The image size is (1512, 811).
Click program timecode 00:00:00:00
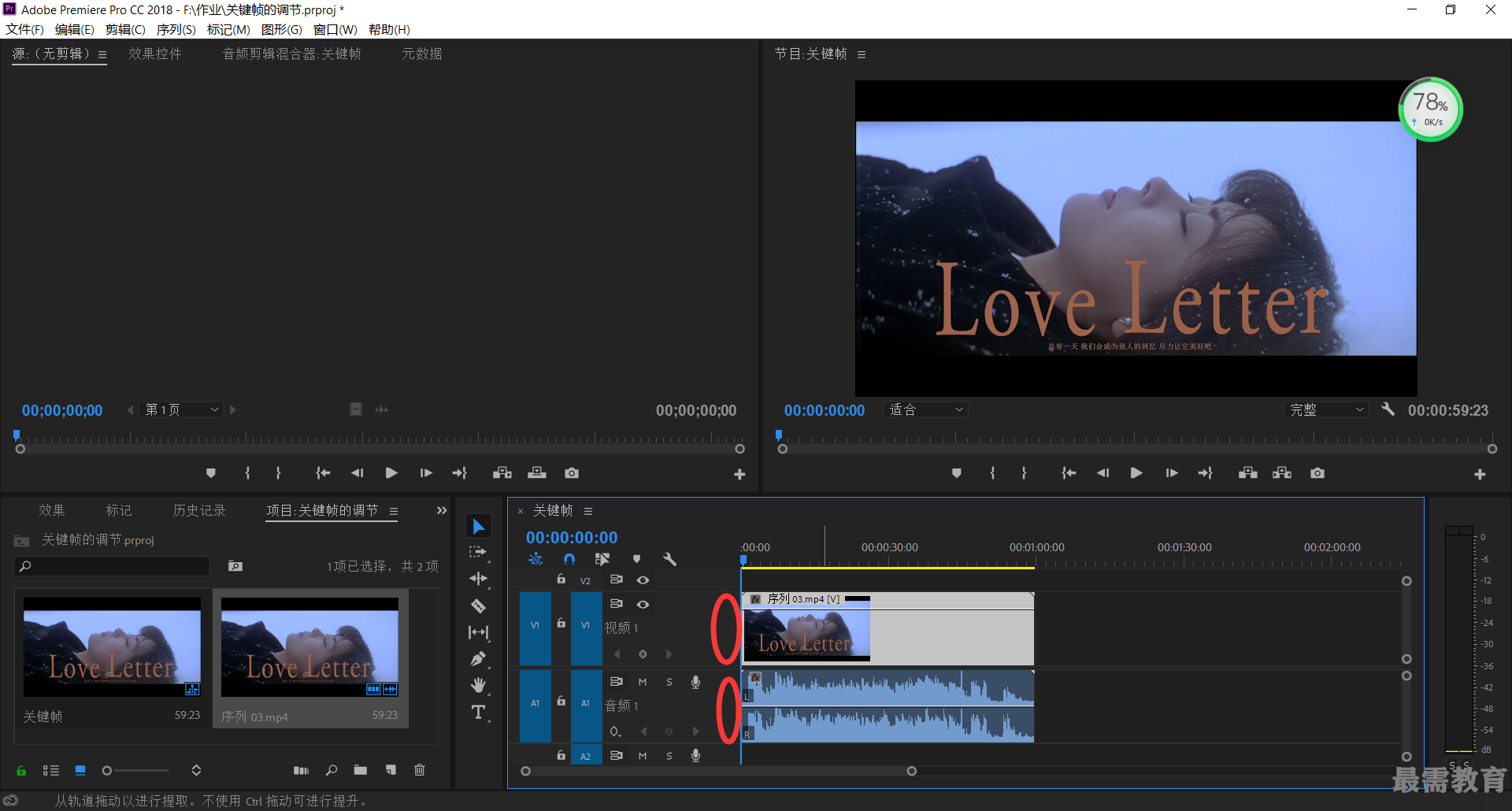(x=824, y=410)
